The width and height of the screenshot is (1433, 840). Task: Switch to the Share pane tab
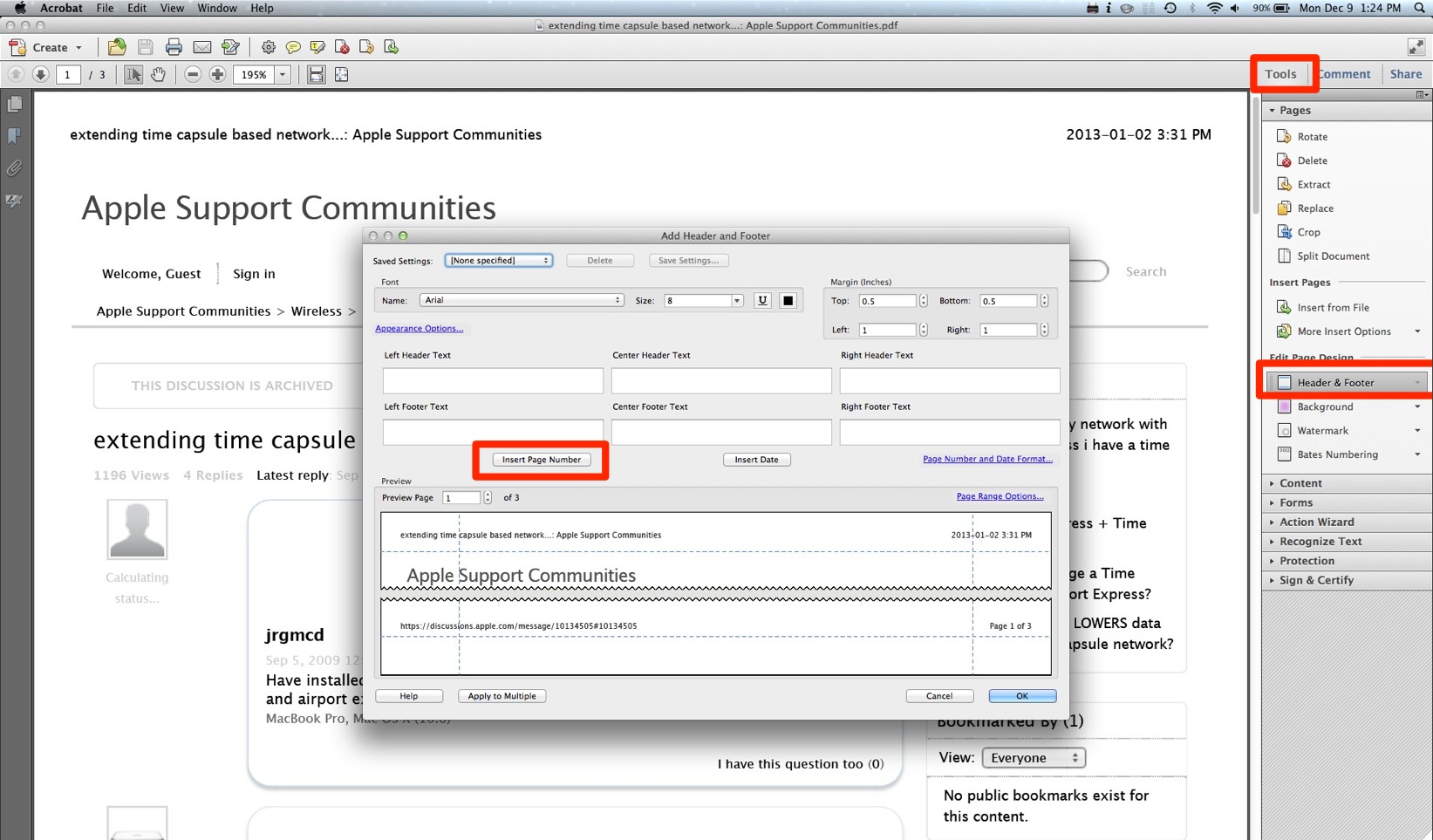coord(1406,74)
